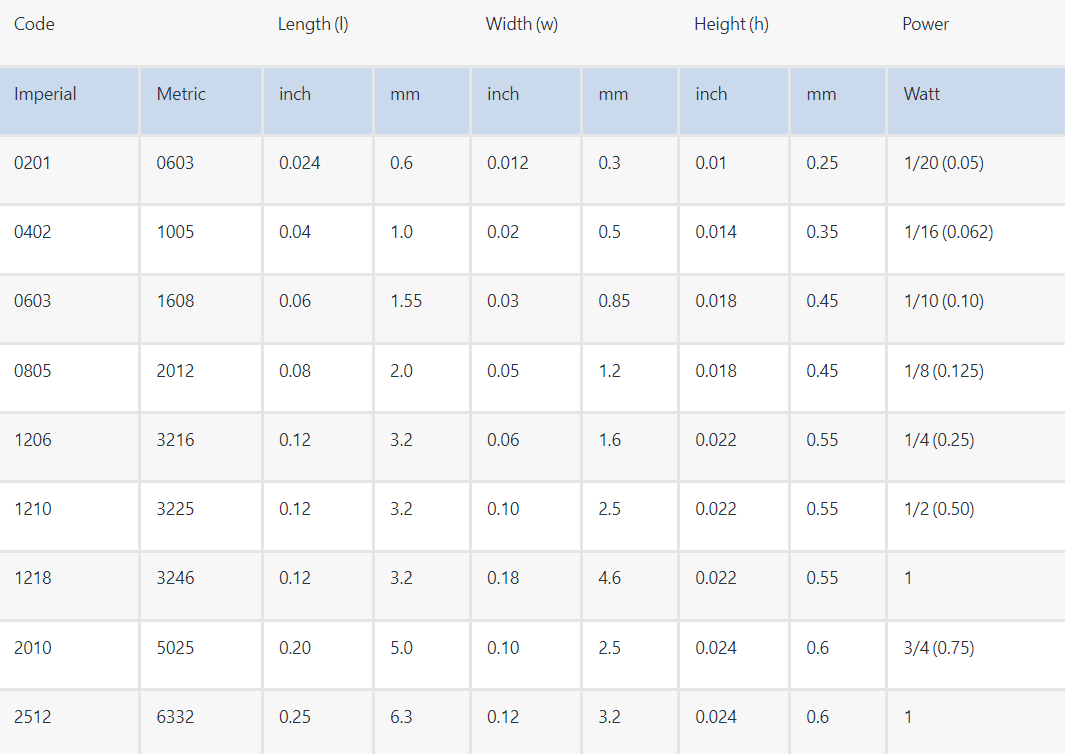Select the 3/4 (0.75) power cell
The image size is (1065, 754).
[x=938, y=648]
